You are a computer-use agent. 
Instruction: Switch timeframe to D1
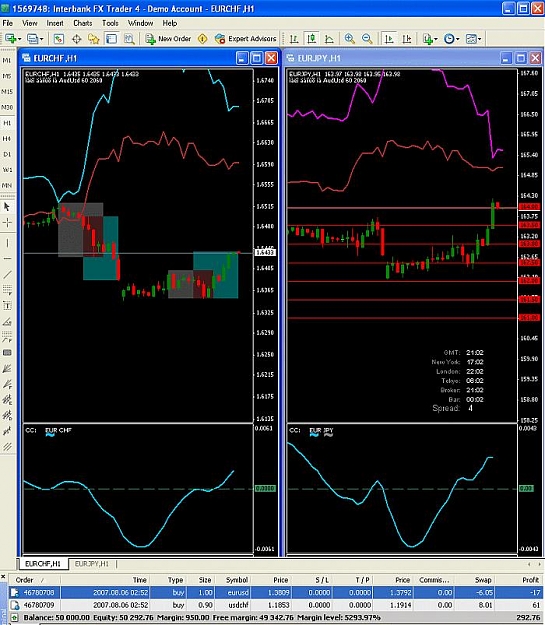[7, 154]
